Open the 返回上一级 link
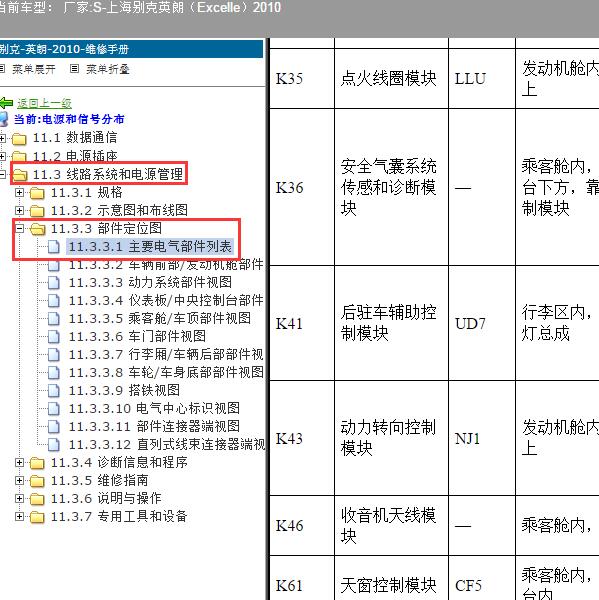Image resolution: width=599 pixels, height=600 pixels. [x=44, y=103]
